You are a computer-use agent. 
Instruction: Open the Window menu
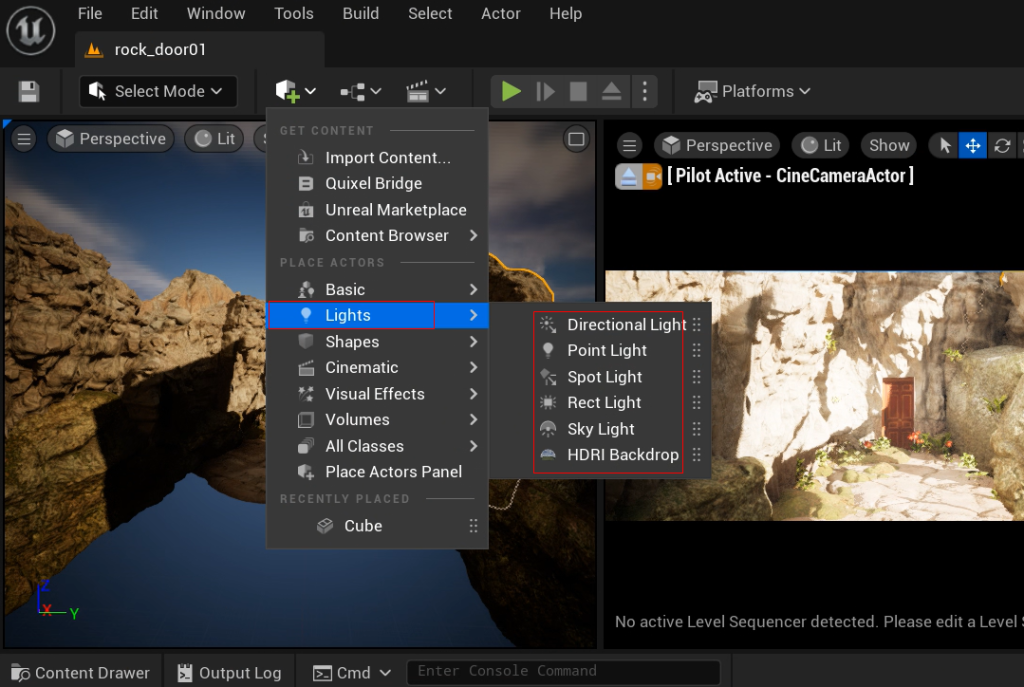[x=216, y=14]
